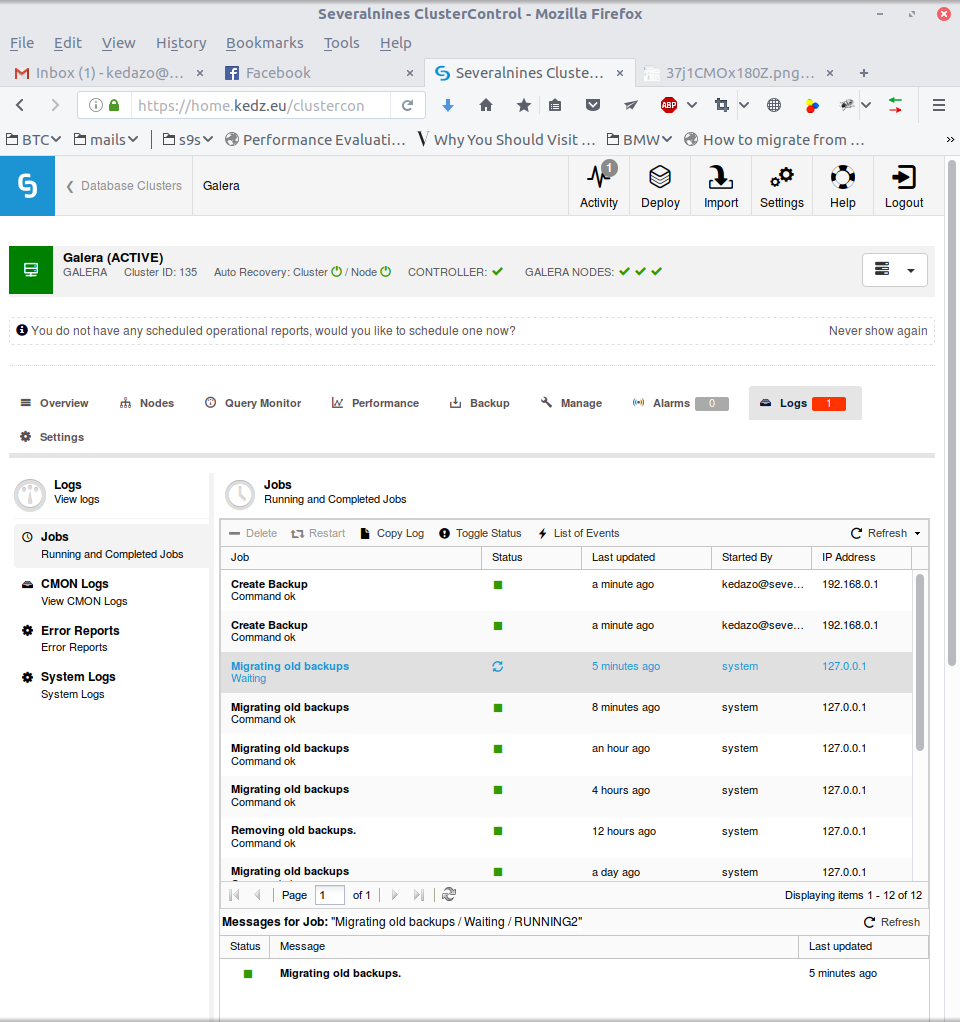
Task: Expand the BMW bookmarks folder
Action: (639, 139)
